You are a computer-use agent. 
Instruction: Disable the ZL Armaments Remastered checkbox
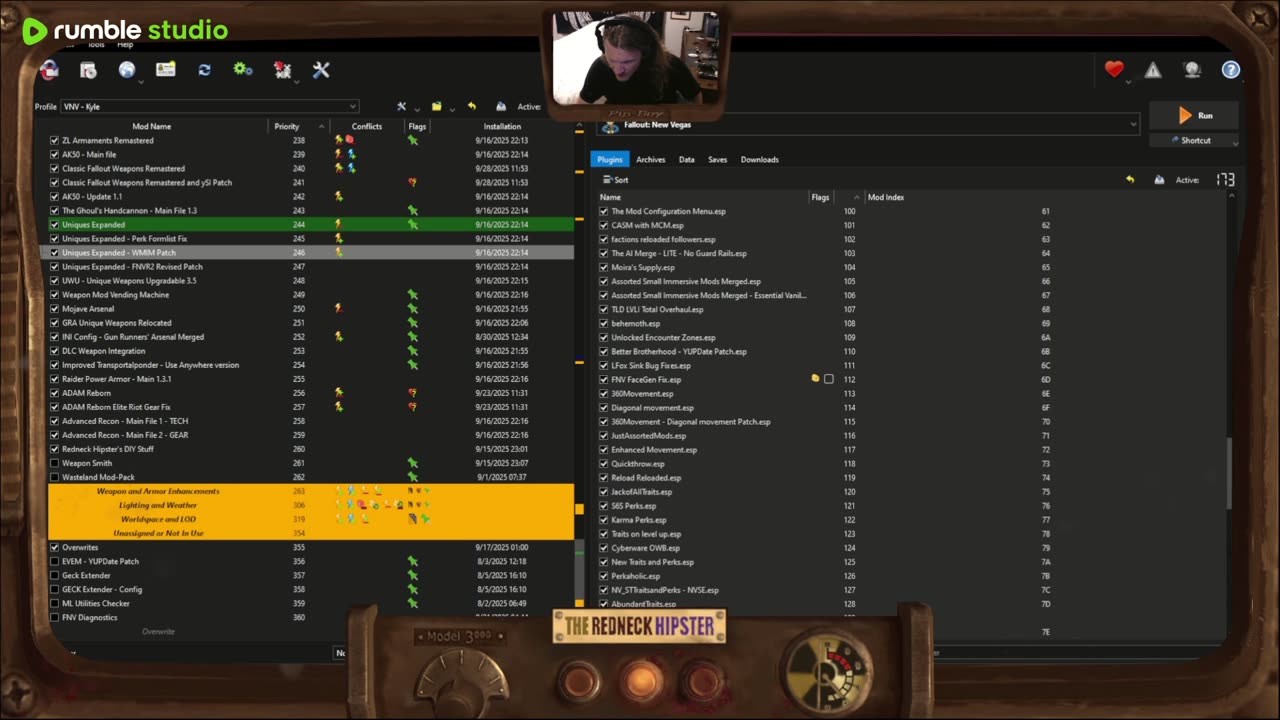point(54,141)
